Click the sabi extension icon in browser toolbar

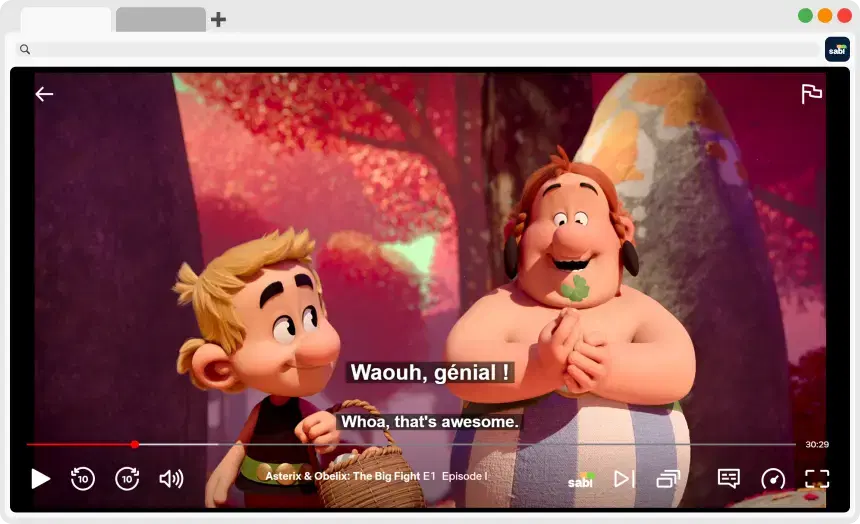[837, 49]
